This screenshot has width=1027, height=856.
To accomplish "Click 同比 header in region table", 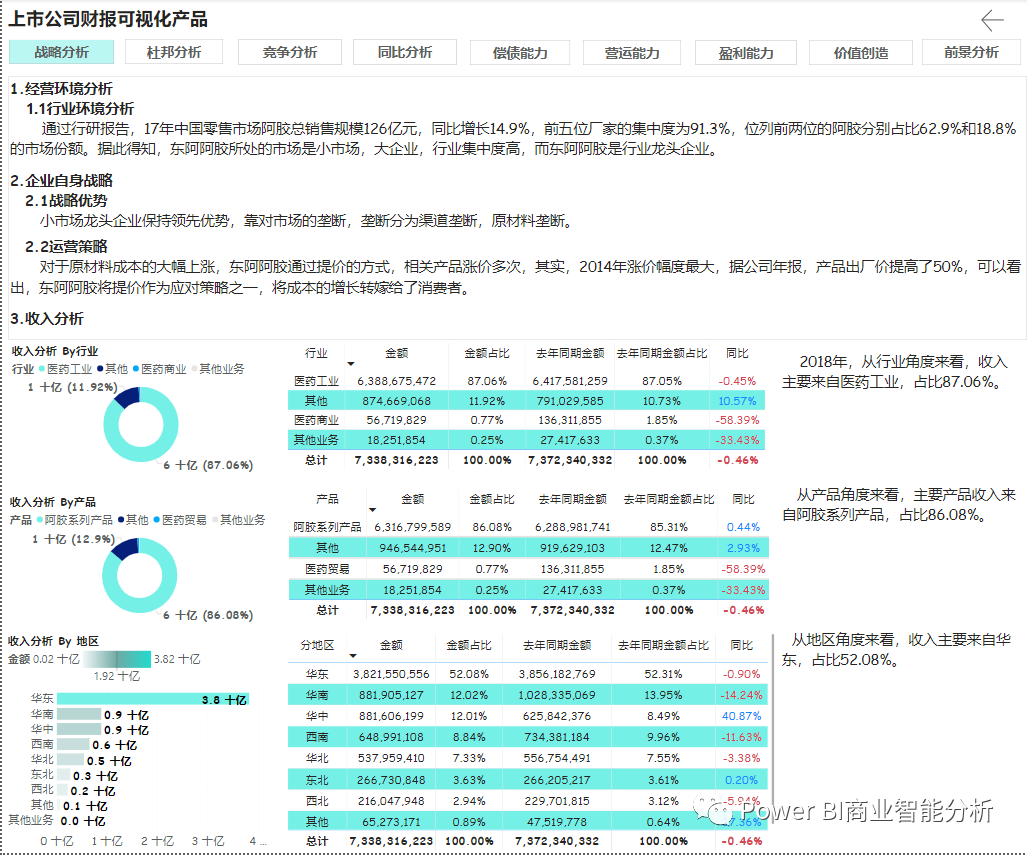I will tap(741, 645).
